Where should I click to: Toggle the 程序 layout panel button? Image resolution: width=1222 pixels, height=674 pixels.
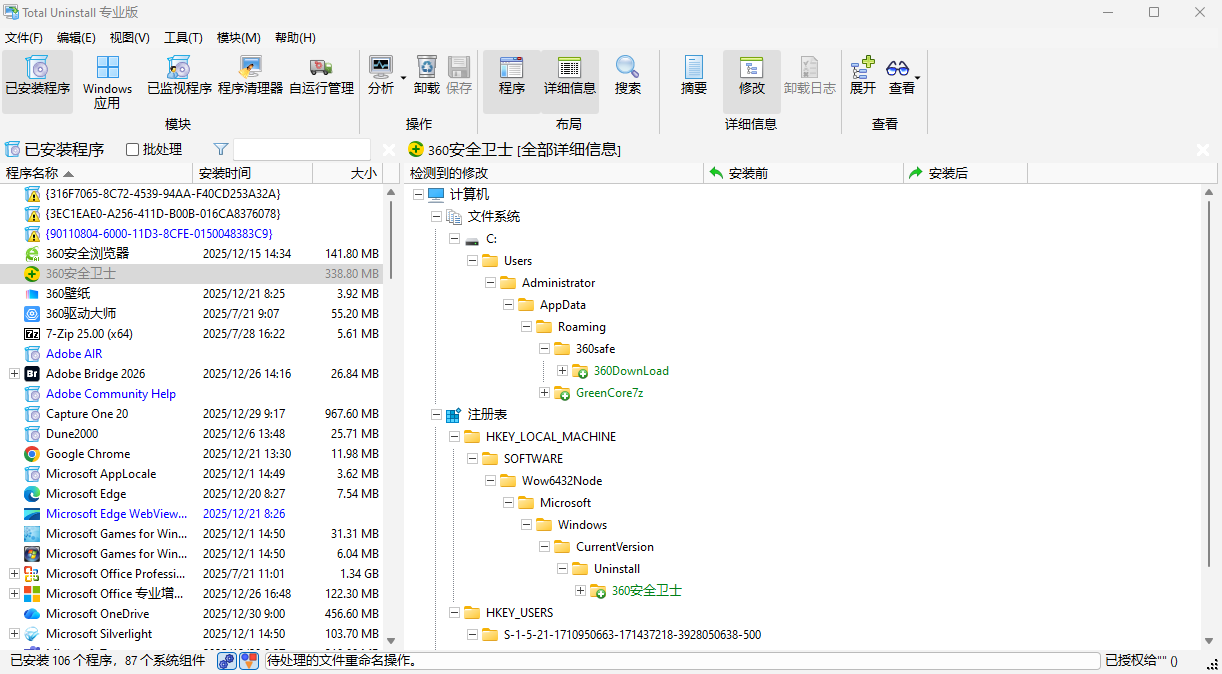pyautogui.click(x=512, y=76)
